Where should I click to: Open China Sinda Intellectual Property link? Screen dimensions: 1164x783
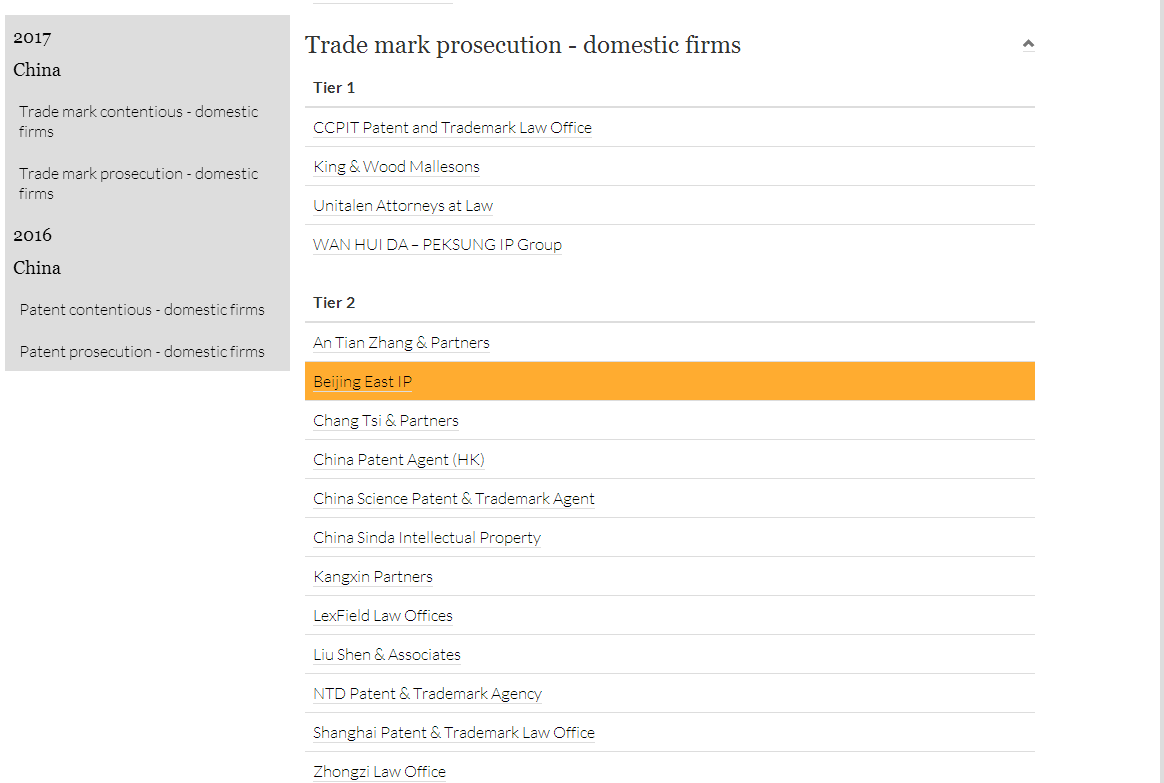(427, 538)
